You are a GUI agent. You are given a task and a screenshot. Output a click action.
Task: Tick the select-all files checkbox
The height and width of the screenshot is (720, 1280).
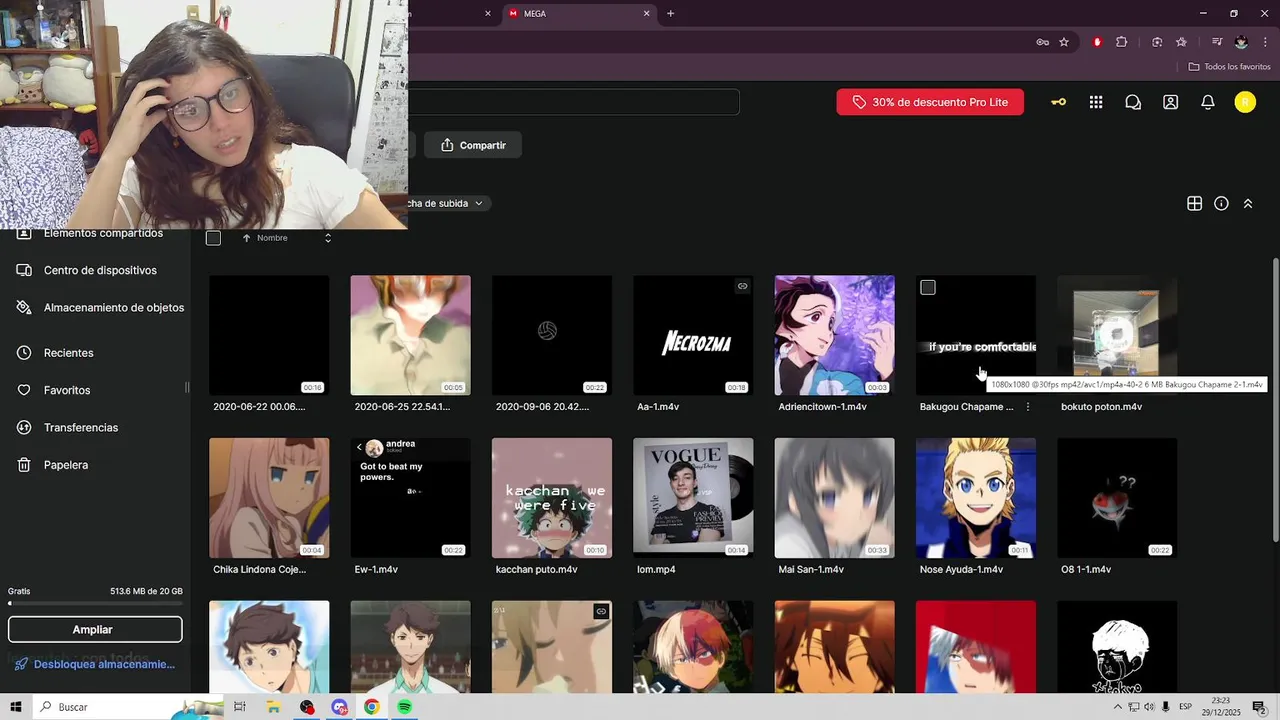213,238
